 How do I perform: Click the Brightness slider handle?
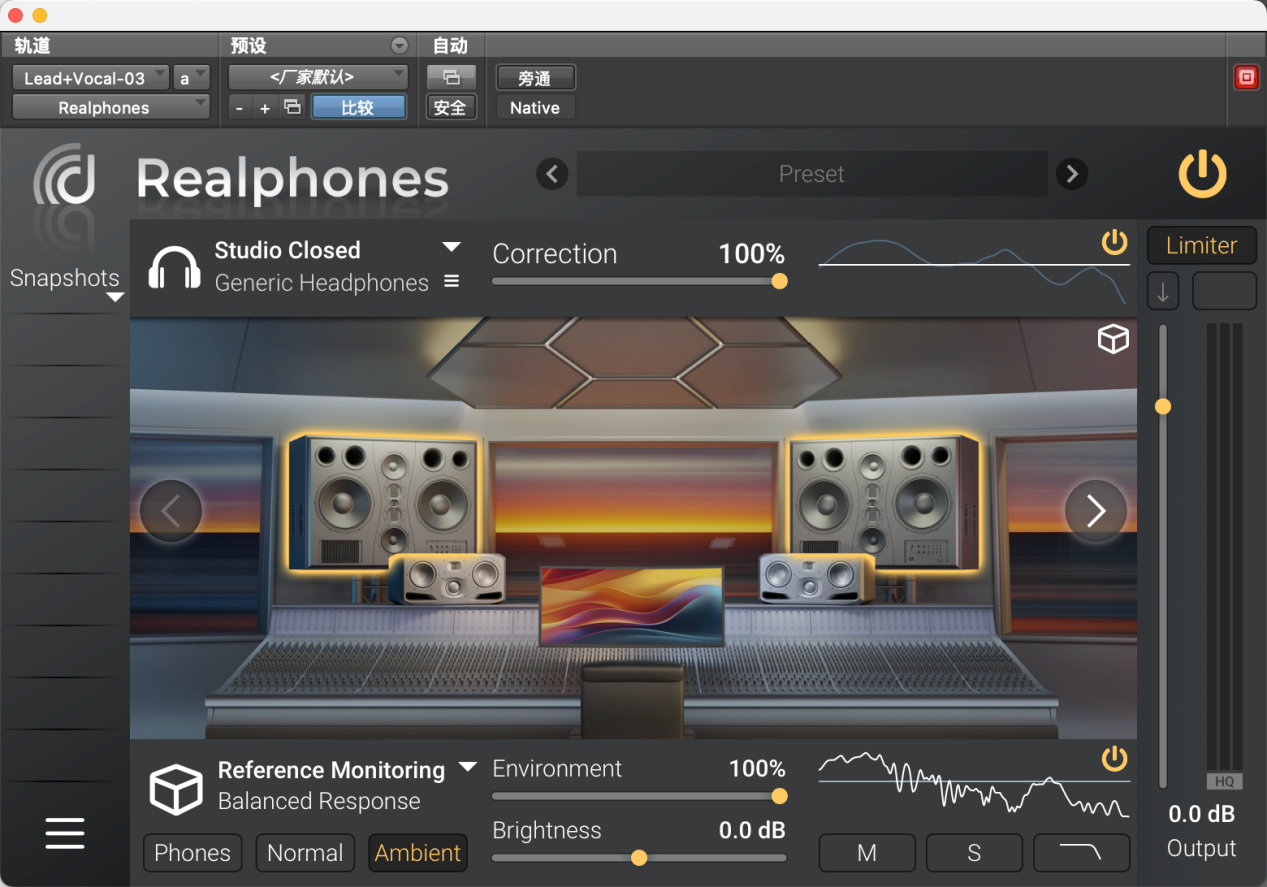639,858
